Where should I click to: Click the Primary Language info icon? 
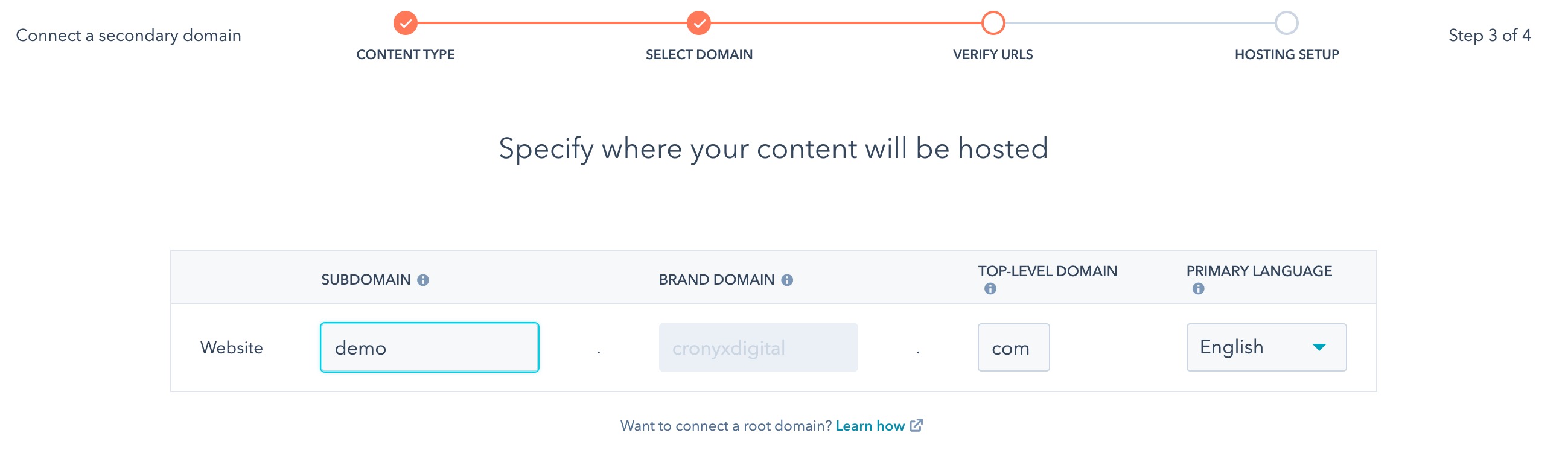coord(1198,289)
